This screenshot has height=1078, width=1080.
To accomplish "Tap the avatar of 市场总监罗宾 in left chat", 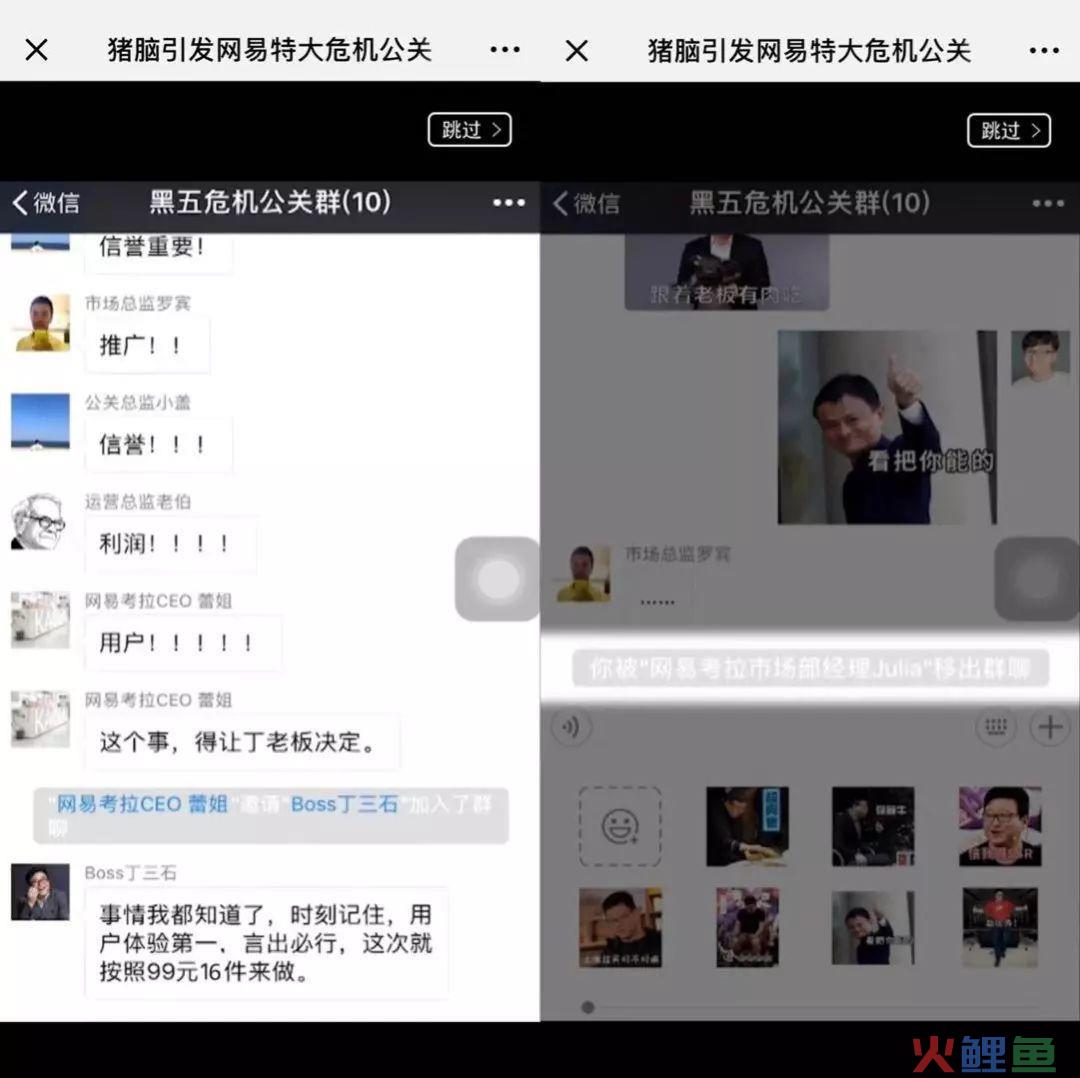I will click(41, 322).
